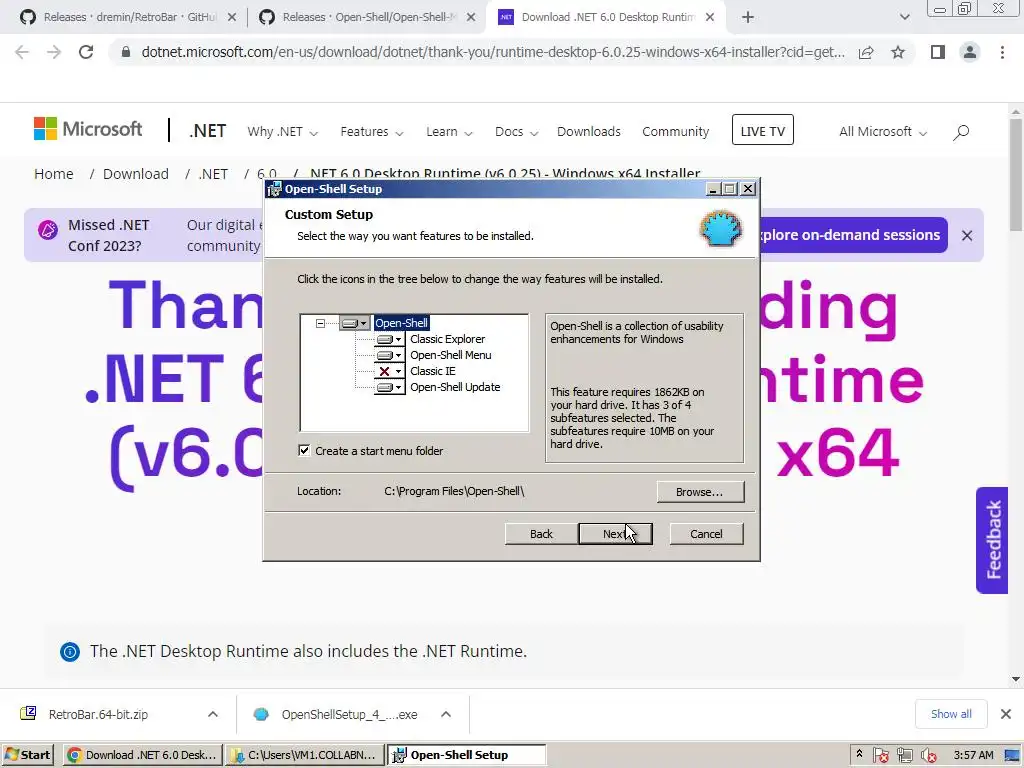Bookmark this page with the star

[x=898, y=52]
